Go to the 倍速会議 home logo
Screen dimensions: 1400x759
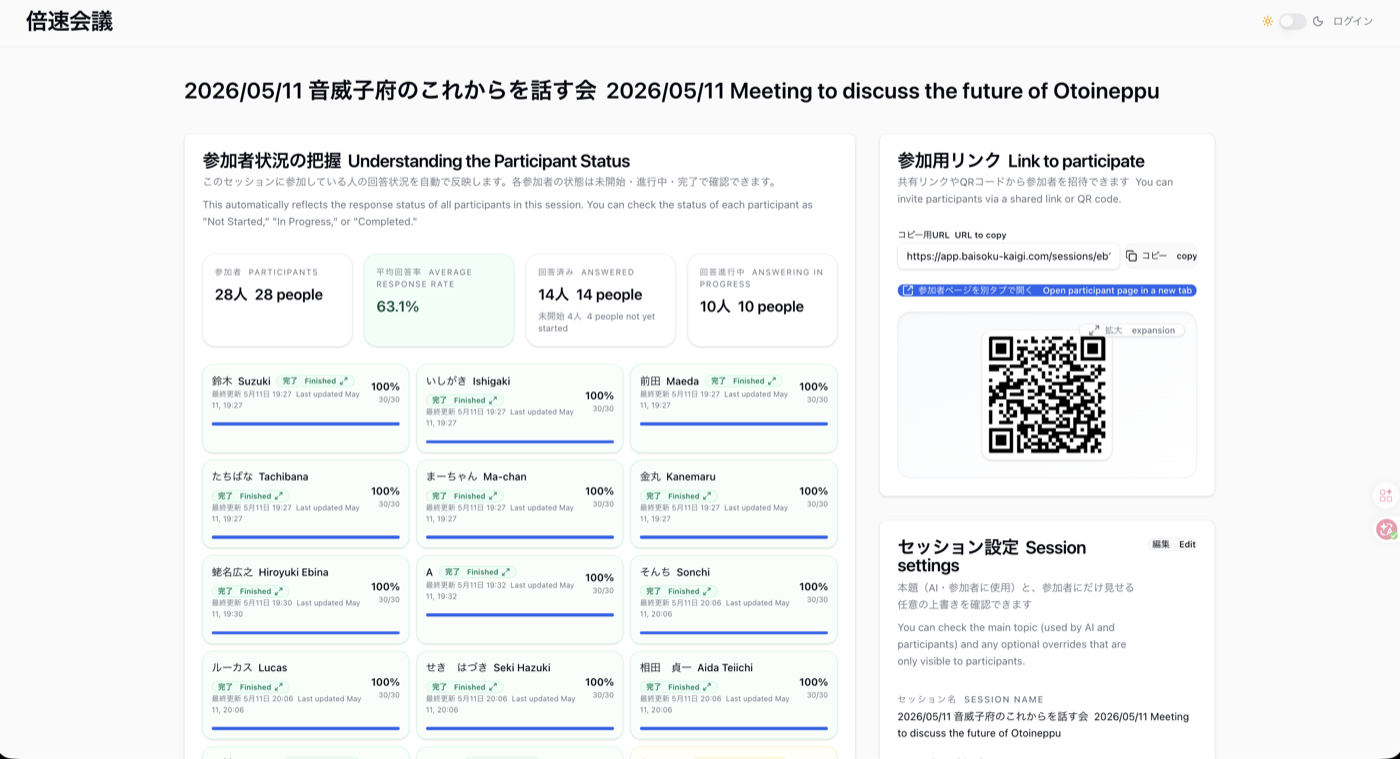69,21
